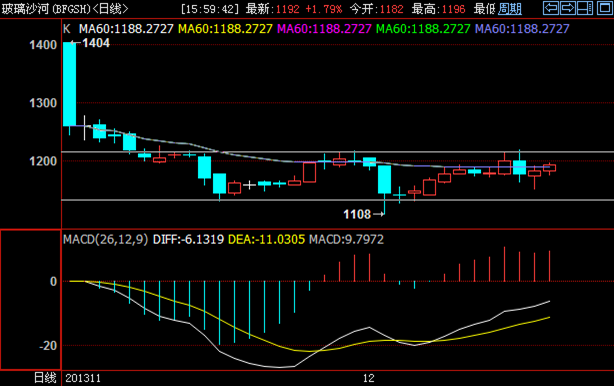
Task: Click the MACD(26,12,9) indicator label
Action: (x=106, y=239)
